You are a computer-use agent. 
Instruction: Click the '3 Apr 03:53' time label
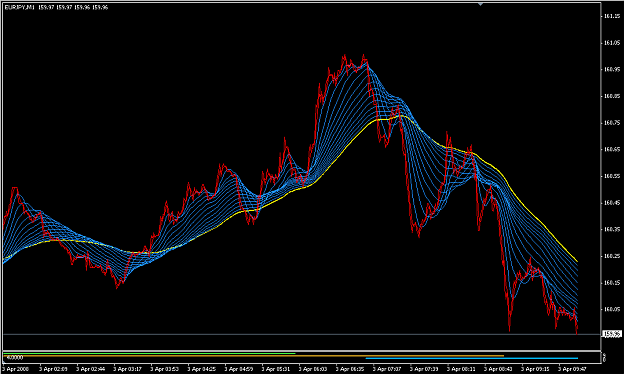[164, 369]
